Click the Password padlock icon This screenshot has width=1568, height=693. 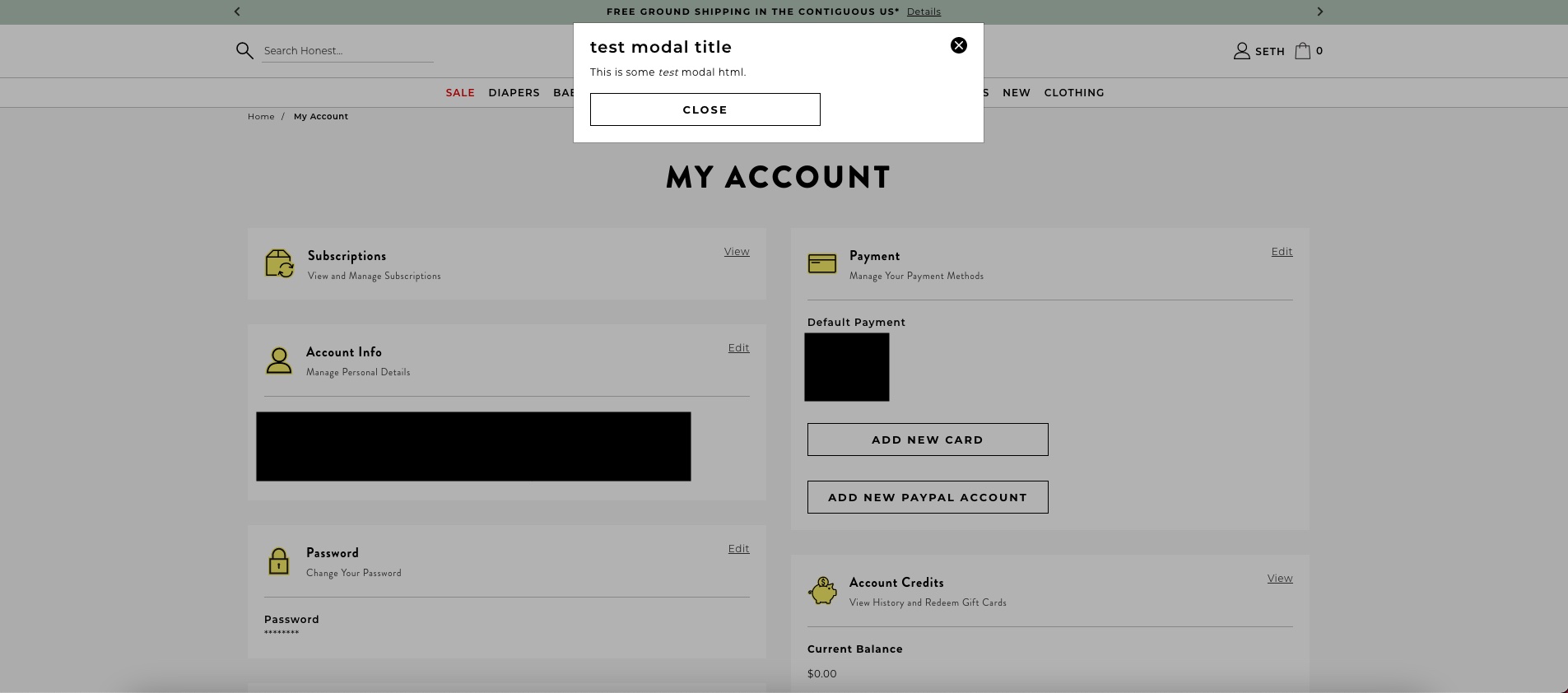279,561
